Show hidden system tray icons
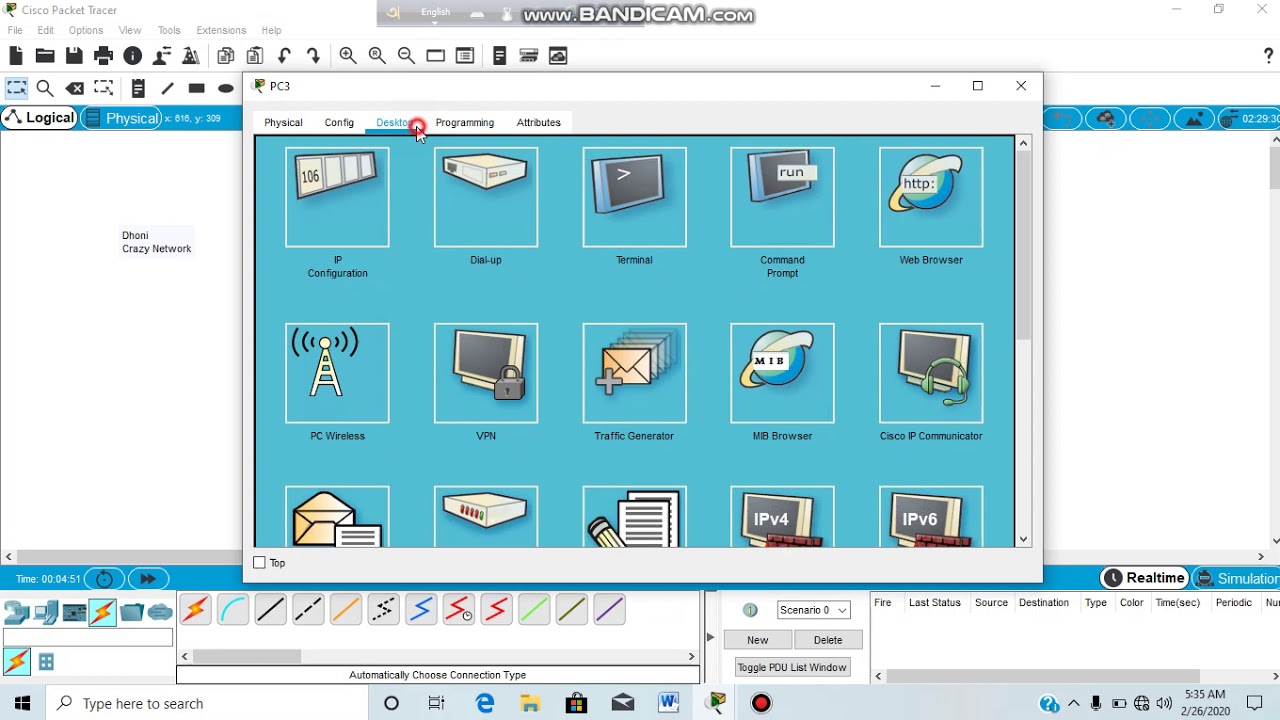Image resolution: width=1280 pixels, height=720 pixels. tap(1074, 704)
